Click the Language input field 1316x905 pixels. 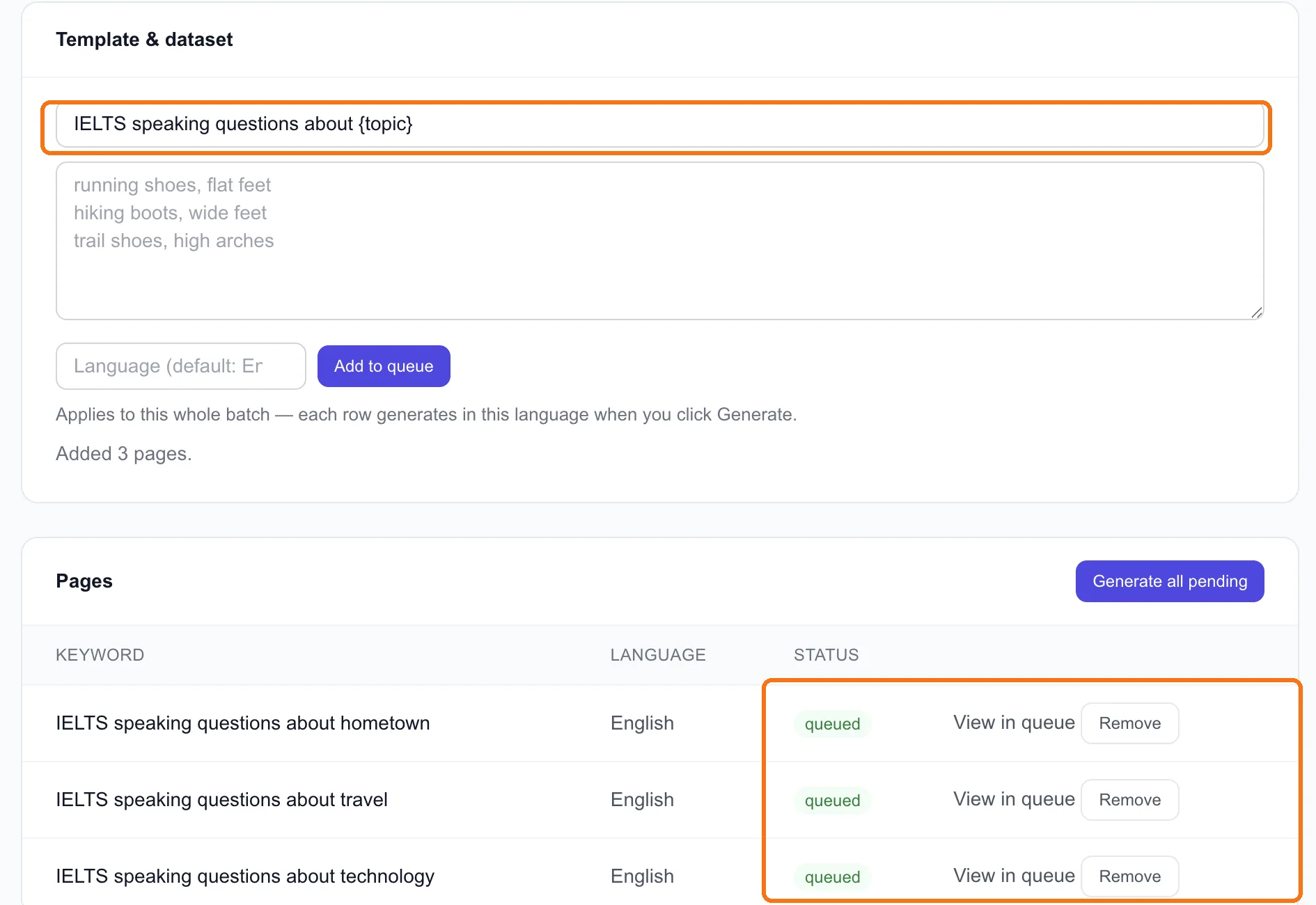tap(181, 366)
